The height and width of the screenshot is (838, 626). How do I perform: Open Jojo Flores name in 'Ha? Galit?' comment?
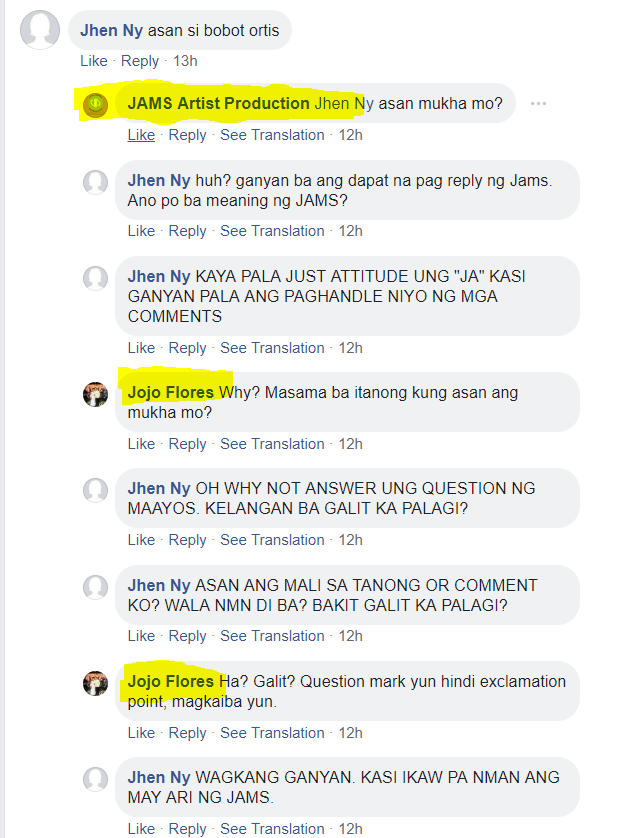coord(171,681)
